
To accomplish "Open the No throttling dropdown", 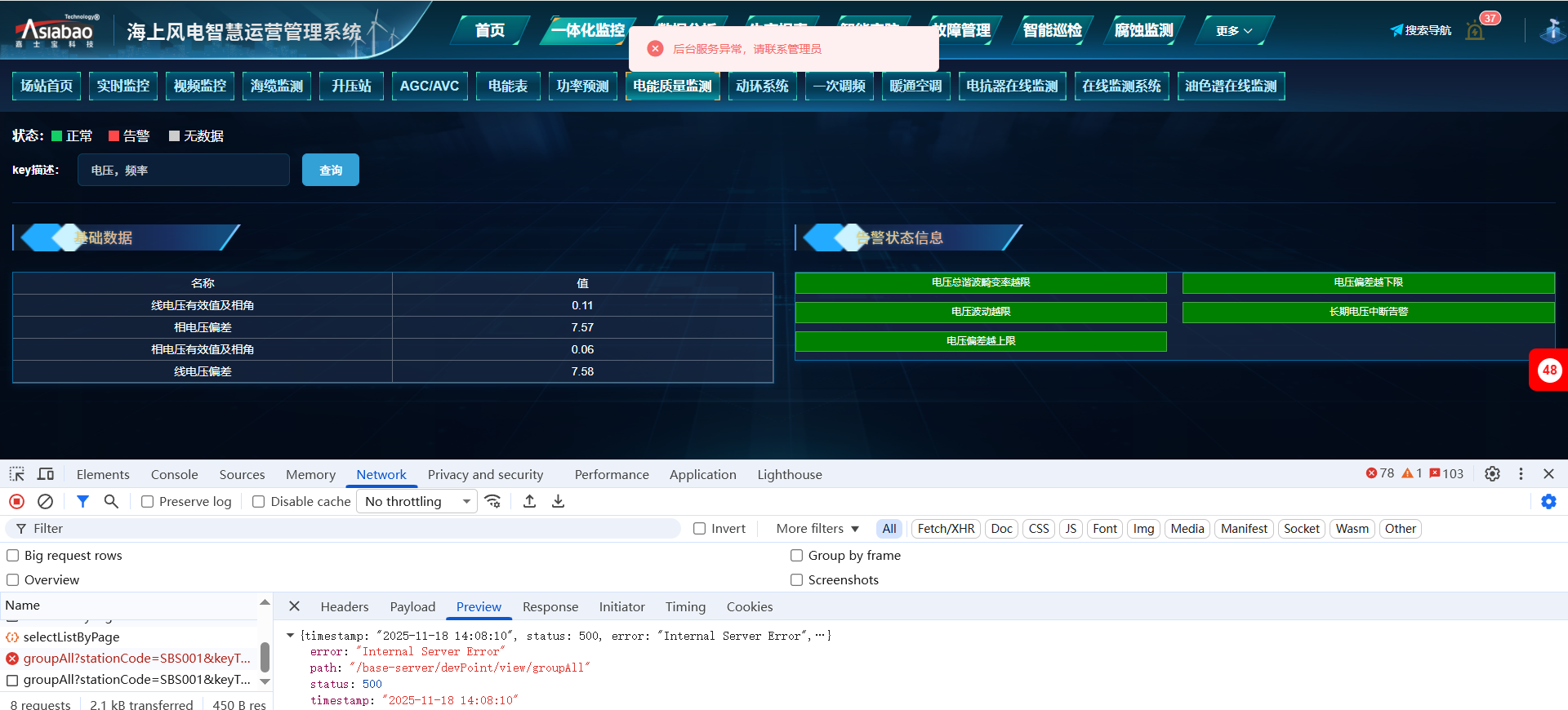I will pos(417,502).
